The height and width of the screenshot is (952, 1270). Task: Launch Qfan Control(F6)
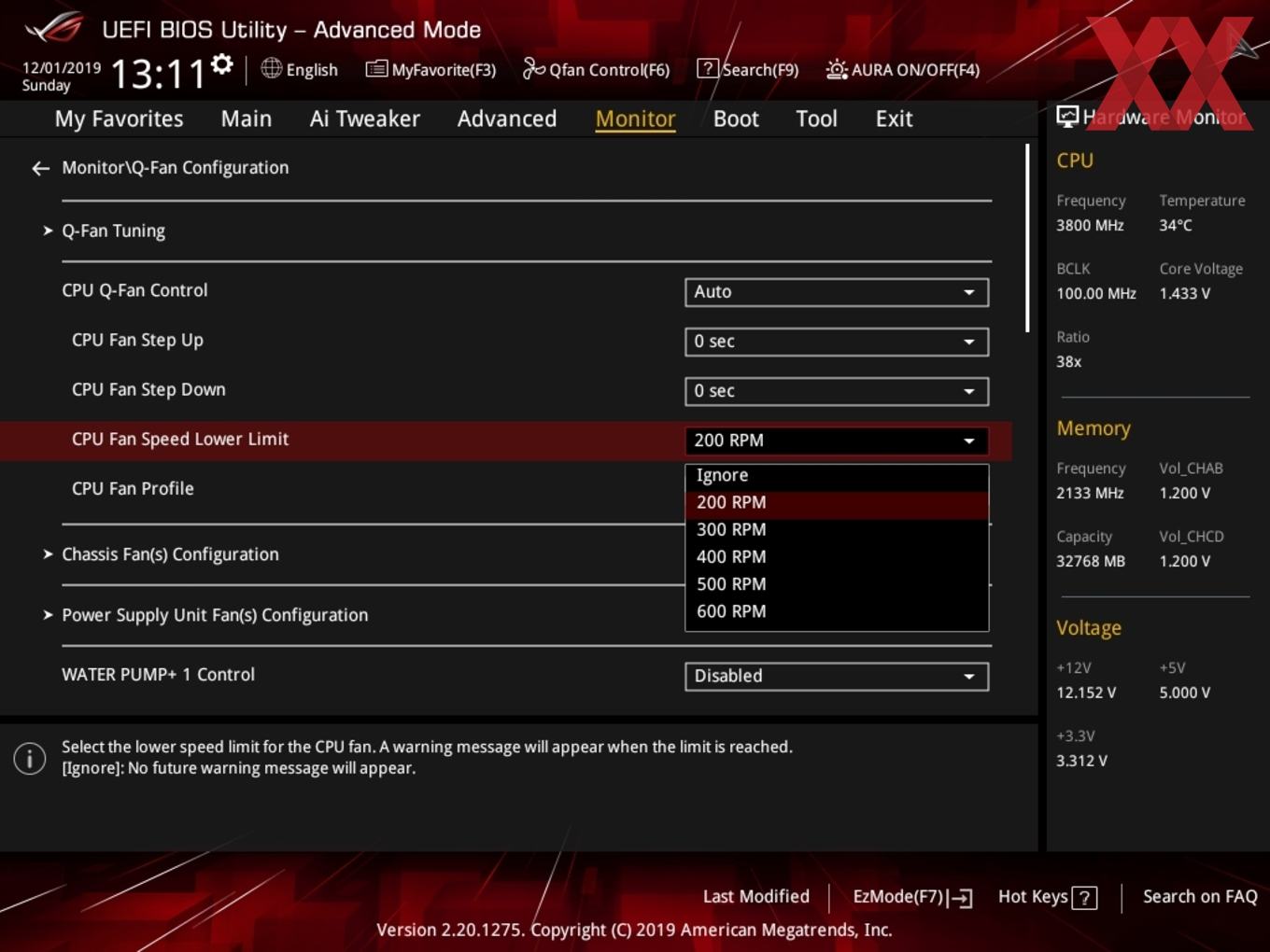[x=596, y=69]
